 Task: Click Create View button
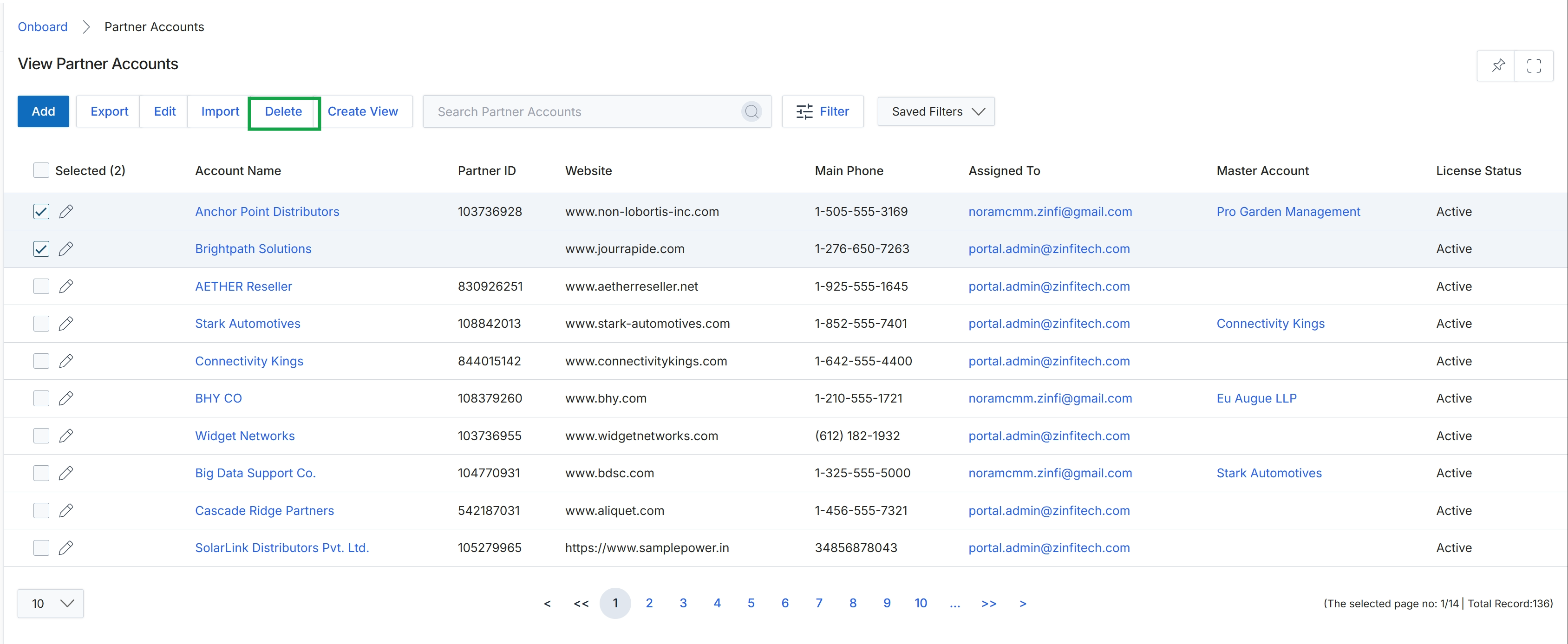tap(363, 111)
